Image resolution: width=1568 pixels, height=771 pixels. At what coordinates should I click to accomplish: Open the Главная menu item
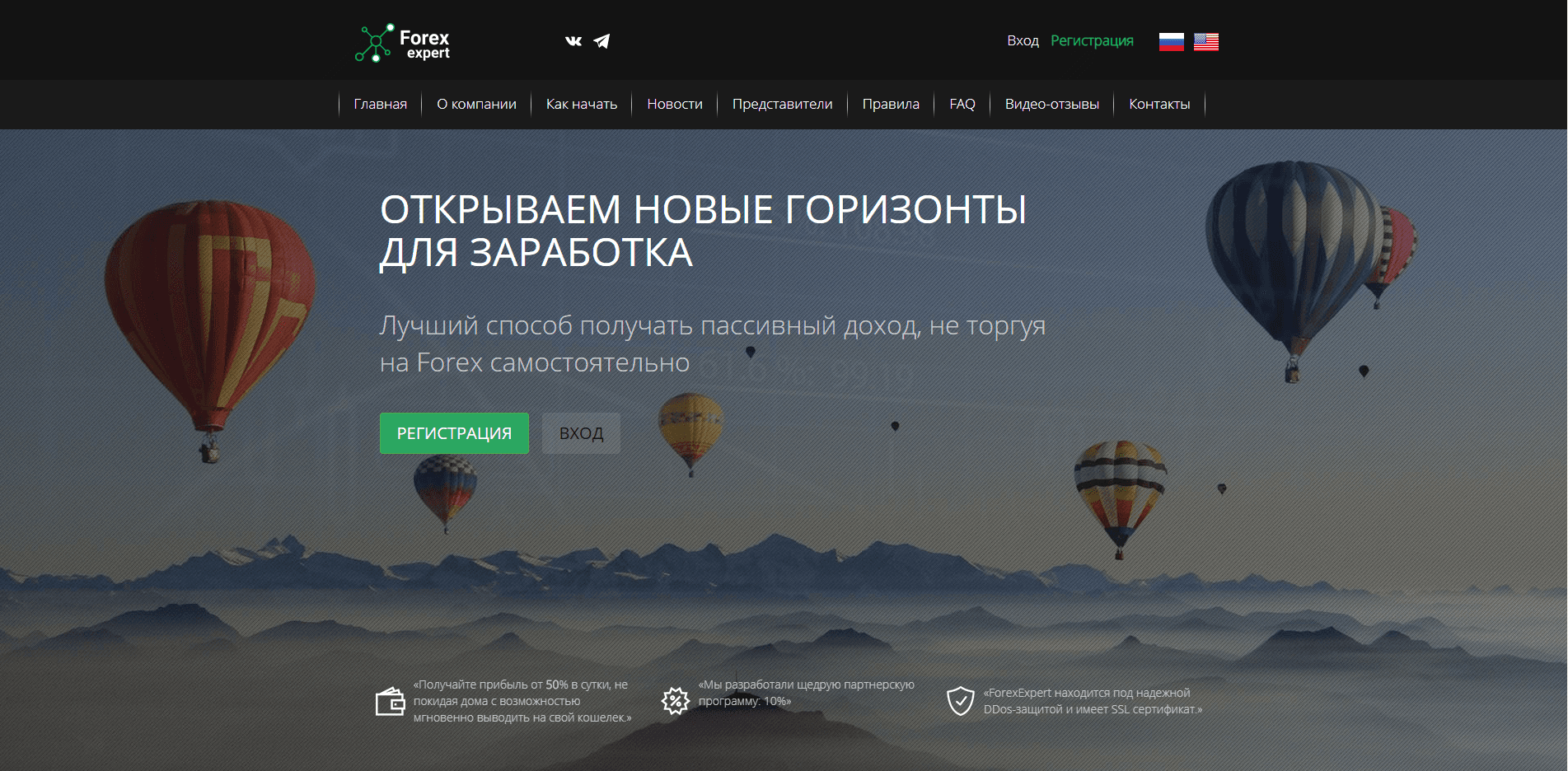[x=380, y=104]
